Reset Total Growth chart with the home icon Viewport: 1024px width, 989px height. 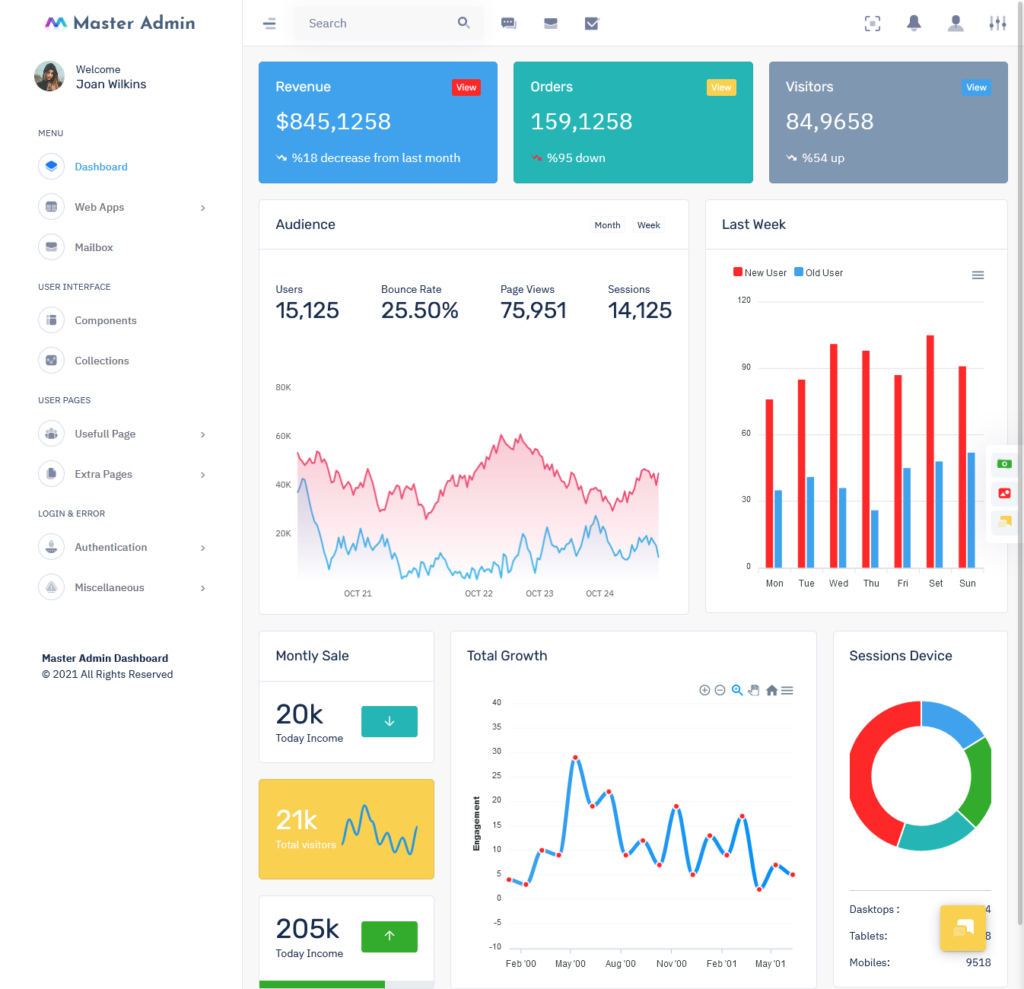(x=770, y=690)
